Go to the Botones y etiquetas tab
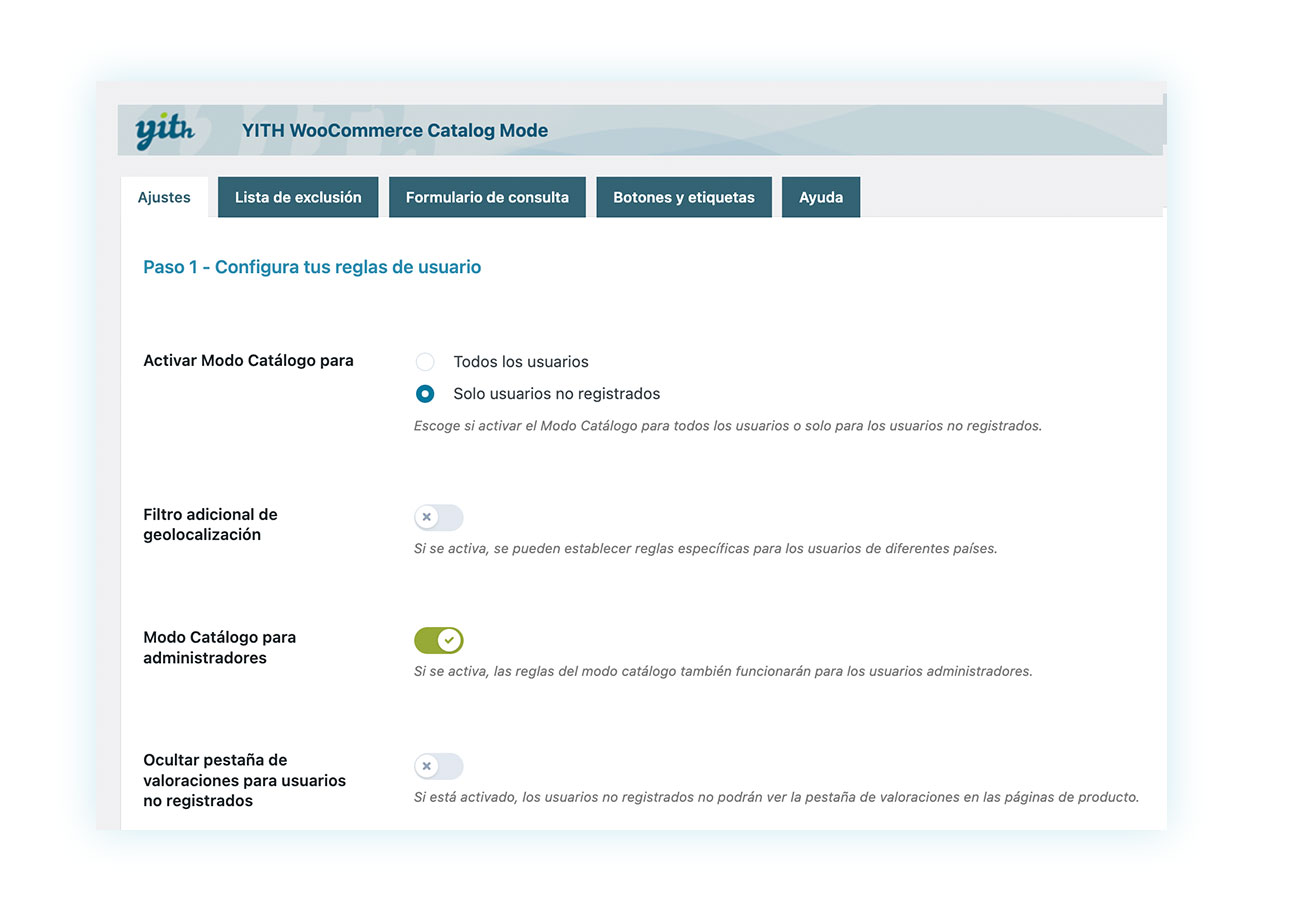1300x921 pixels. point(684,197)
